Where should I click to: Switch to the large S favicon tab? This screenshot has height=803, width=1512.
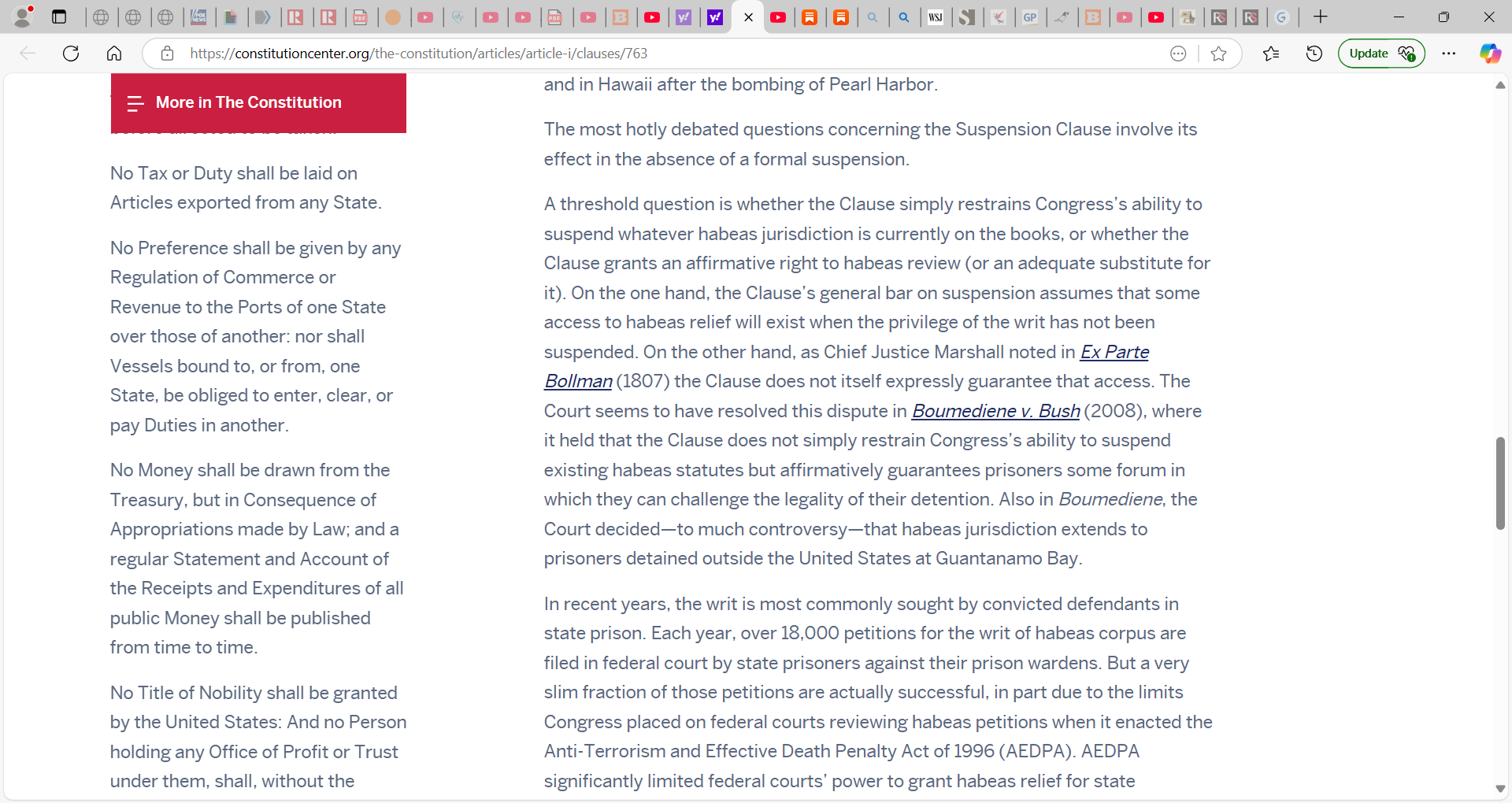[x=967, y=17]
